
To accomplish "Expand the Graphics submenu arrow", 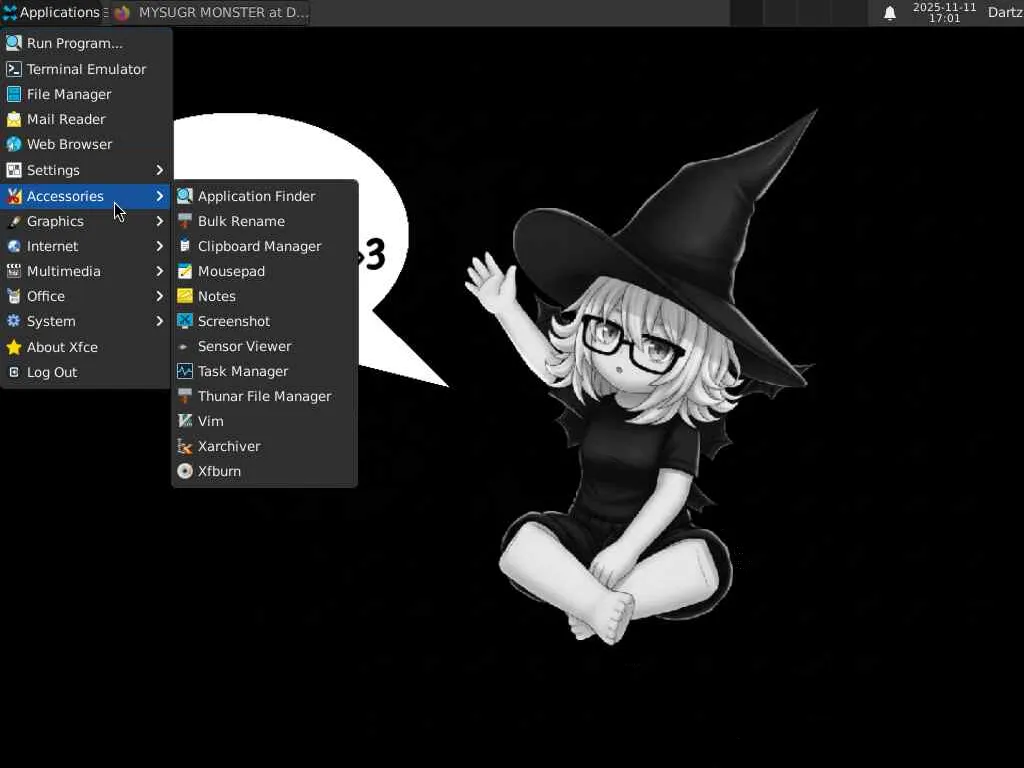I will [159, 221].
